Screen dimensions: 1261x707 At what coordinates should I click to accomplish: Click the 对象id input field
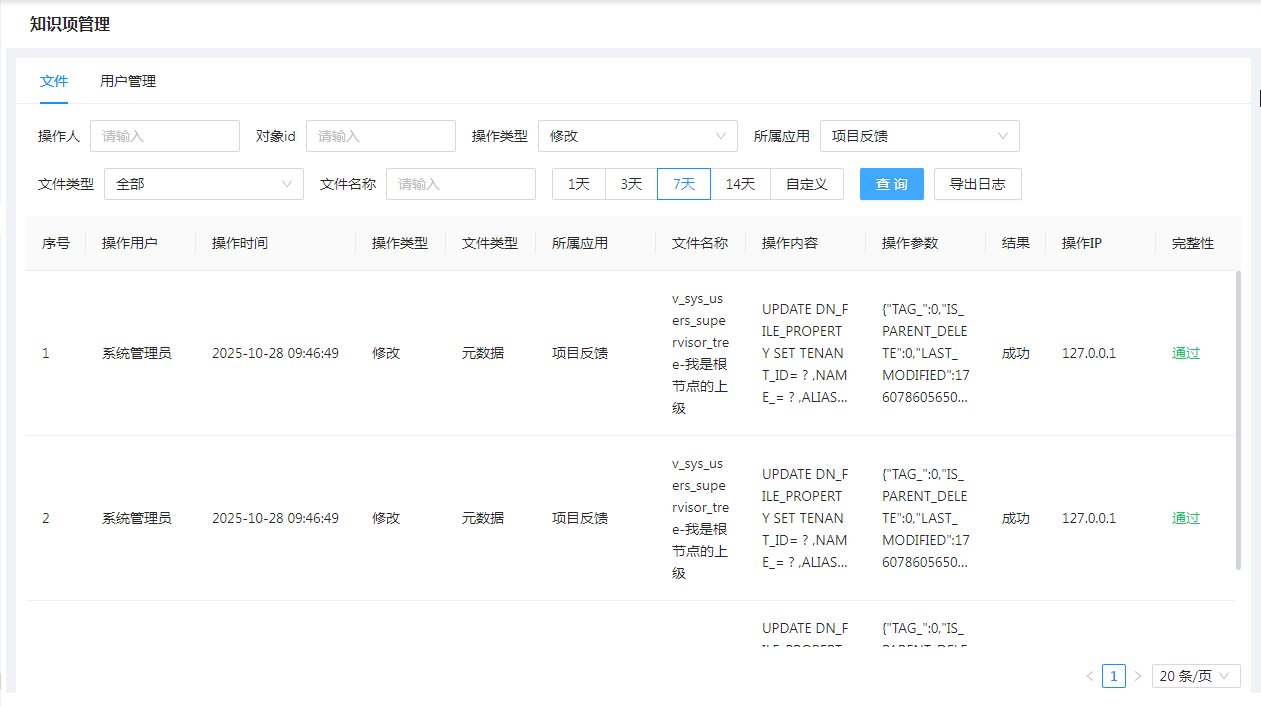pyautogui.click(x=380, y=136)
